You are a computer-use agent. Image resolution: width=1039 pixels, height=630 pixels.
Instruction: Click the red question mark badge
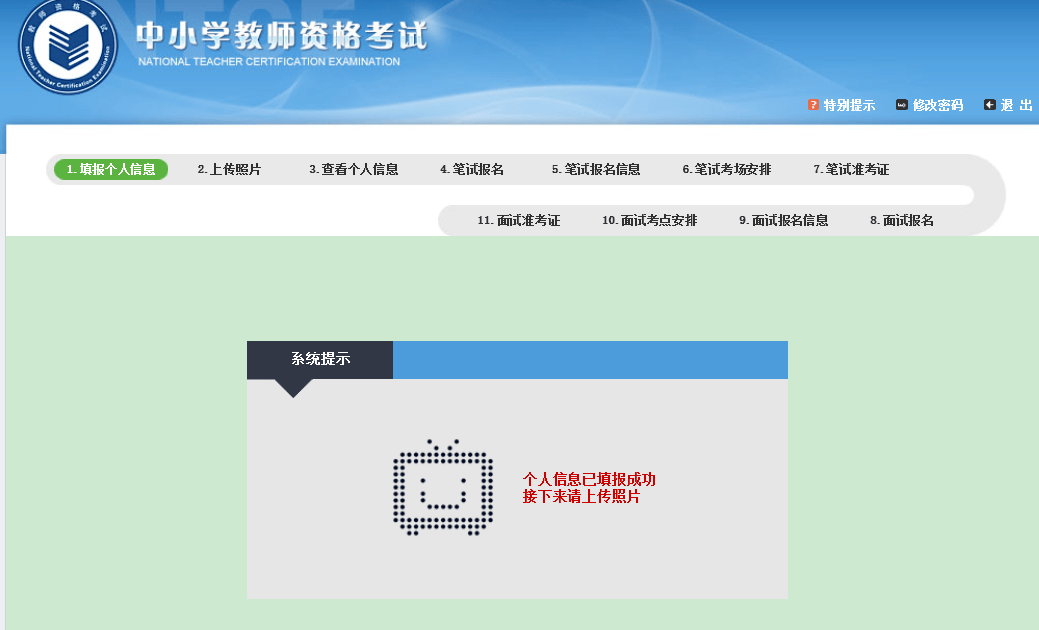(810, 104)
